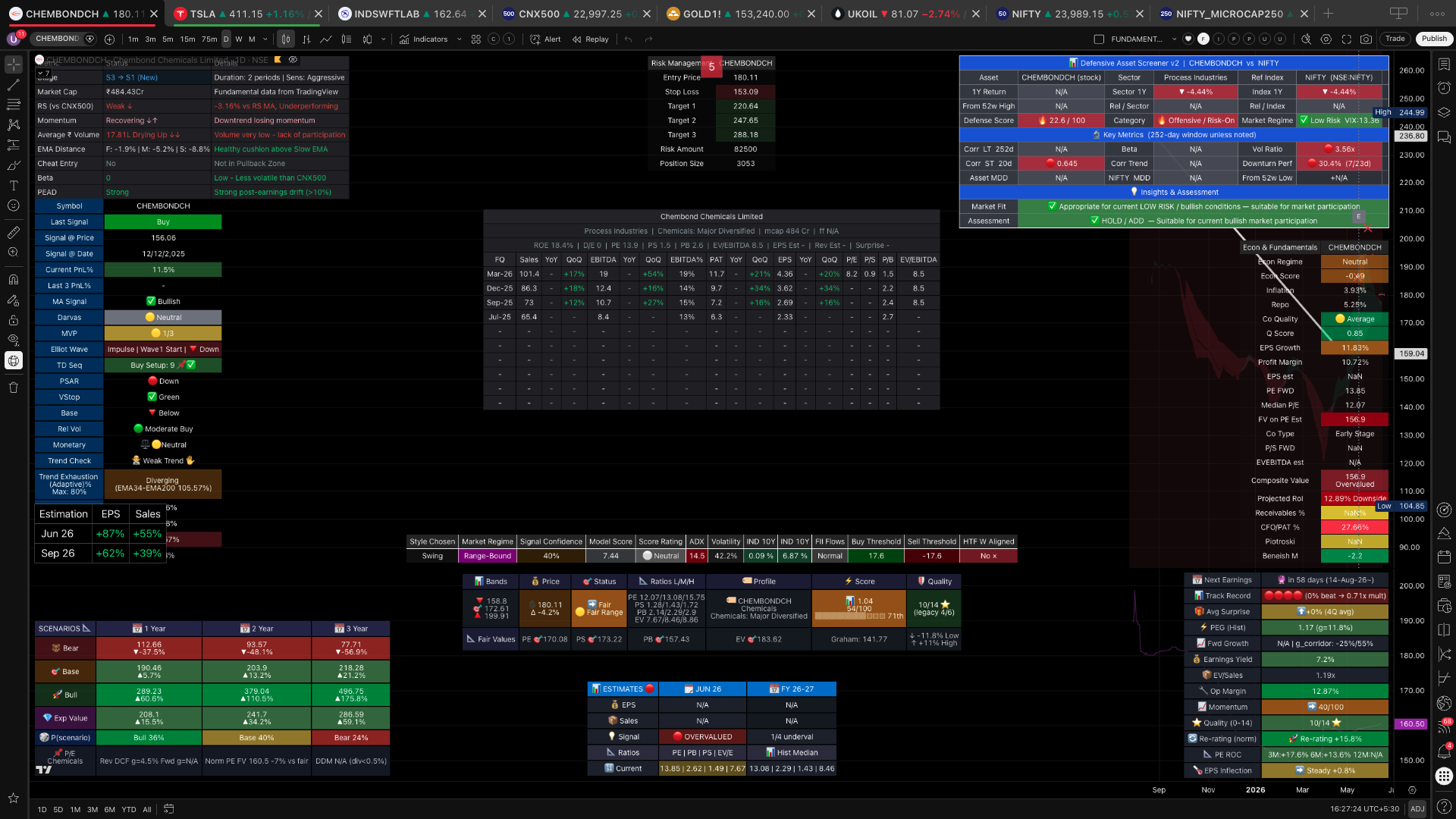Select the Text annotation tool
1456x819 pixels.
coord(14,185)
